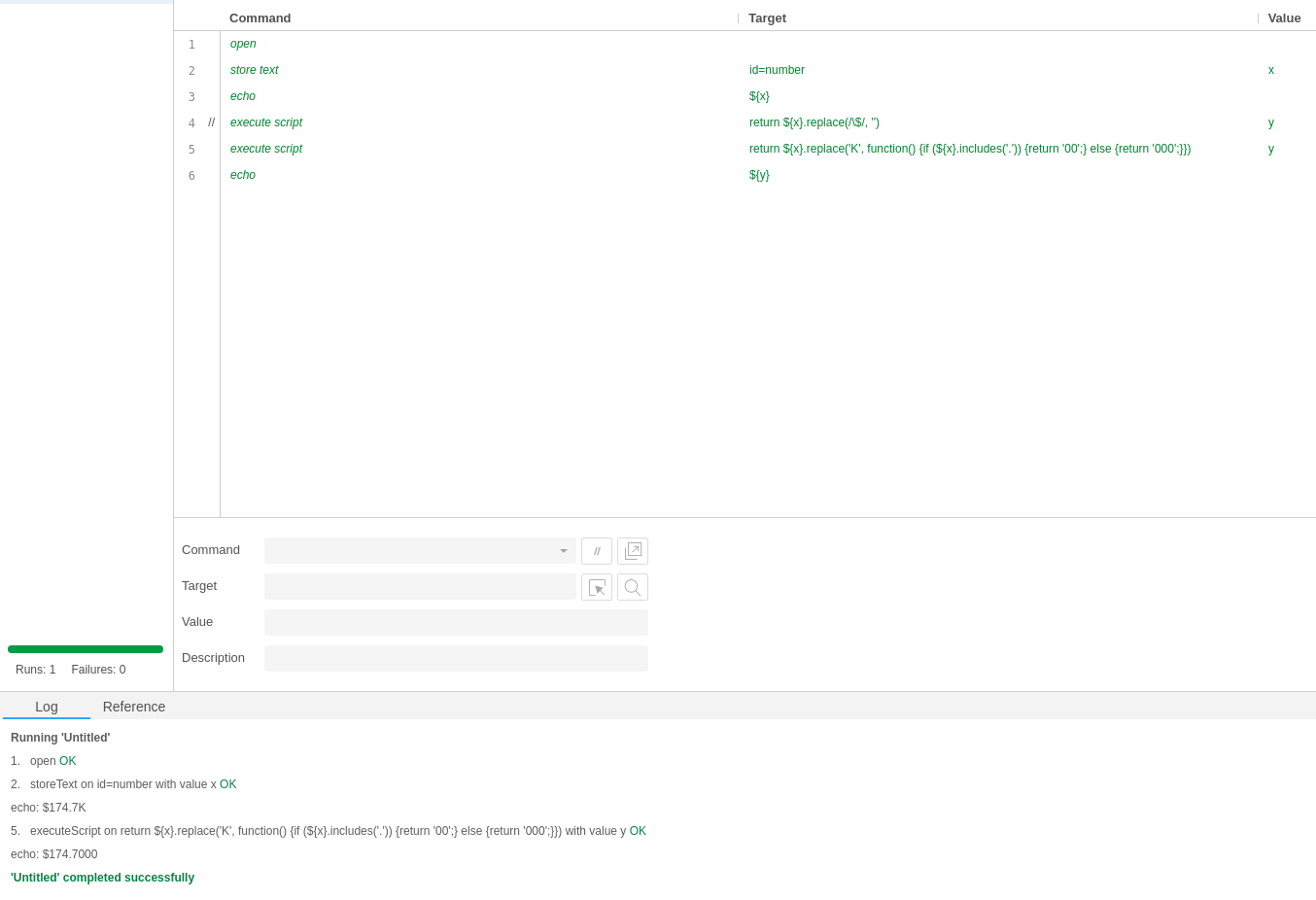This screenshot has height=900, width=1316.
Task: Open the new window configuration button
Action: (x=633, y=551)
